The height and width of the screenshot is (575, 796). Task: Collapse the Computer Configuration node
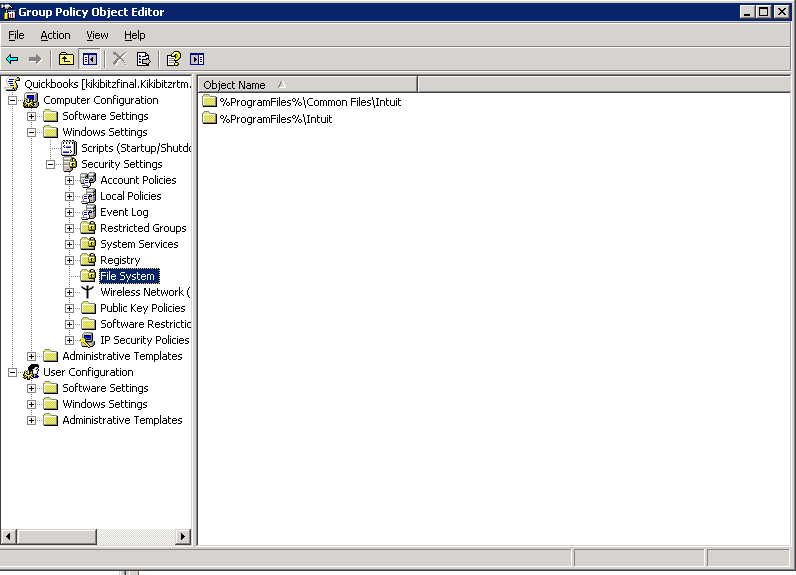tap(13, 100)
